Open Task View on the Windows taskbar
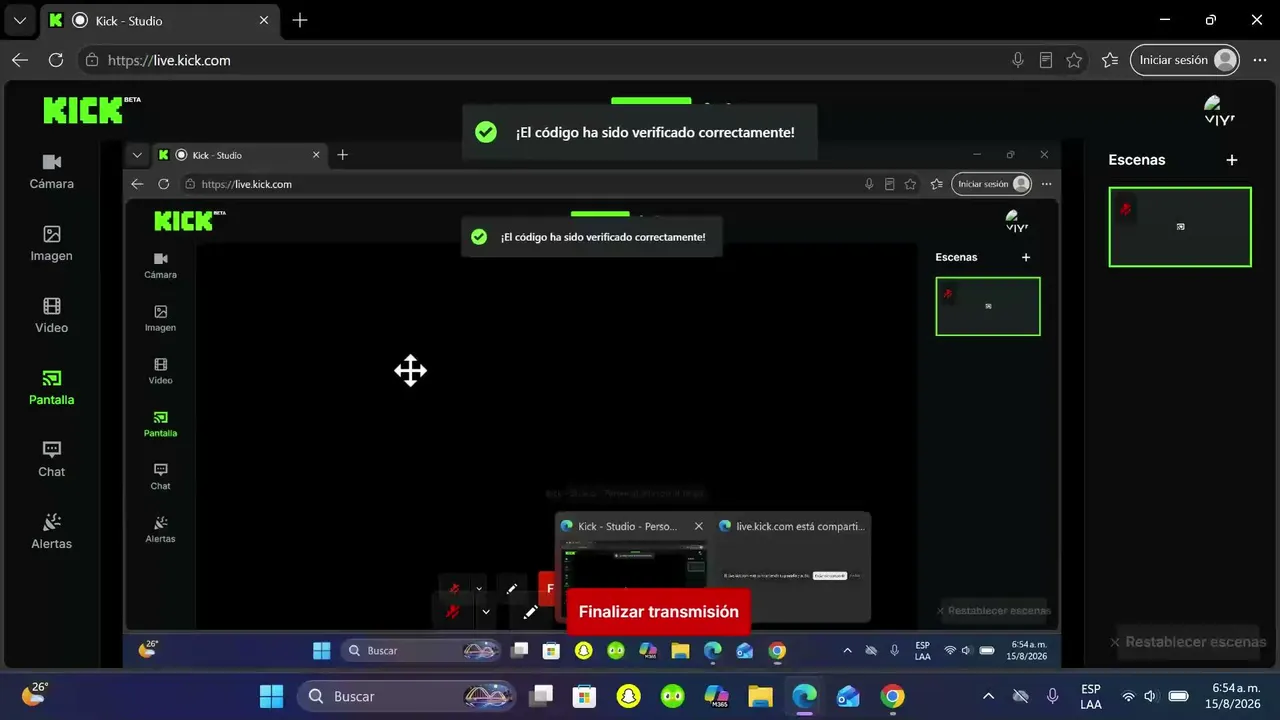 [x=541, y=696]
